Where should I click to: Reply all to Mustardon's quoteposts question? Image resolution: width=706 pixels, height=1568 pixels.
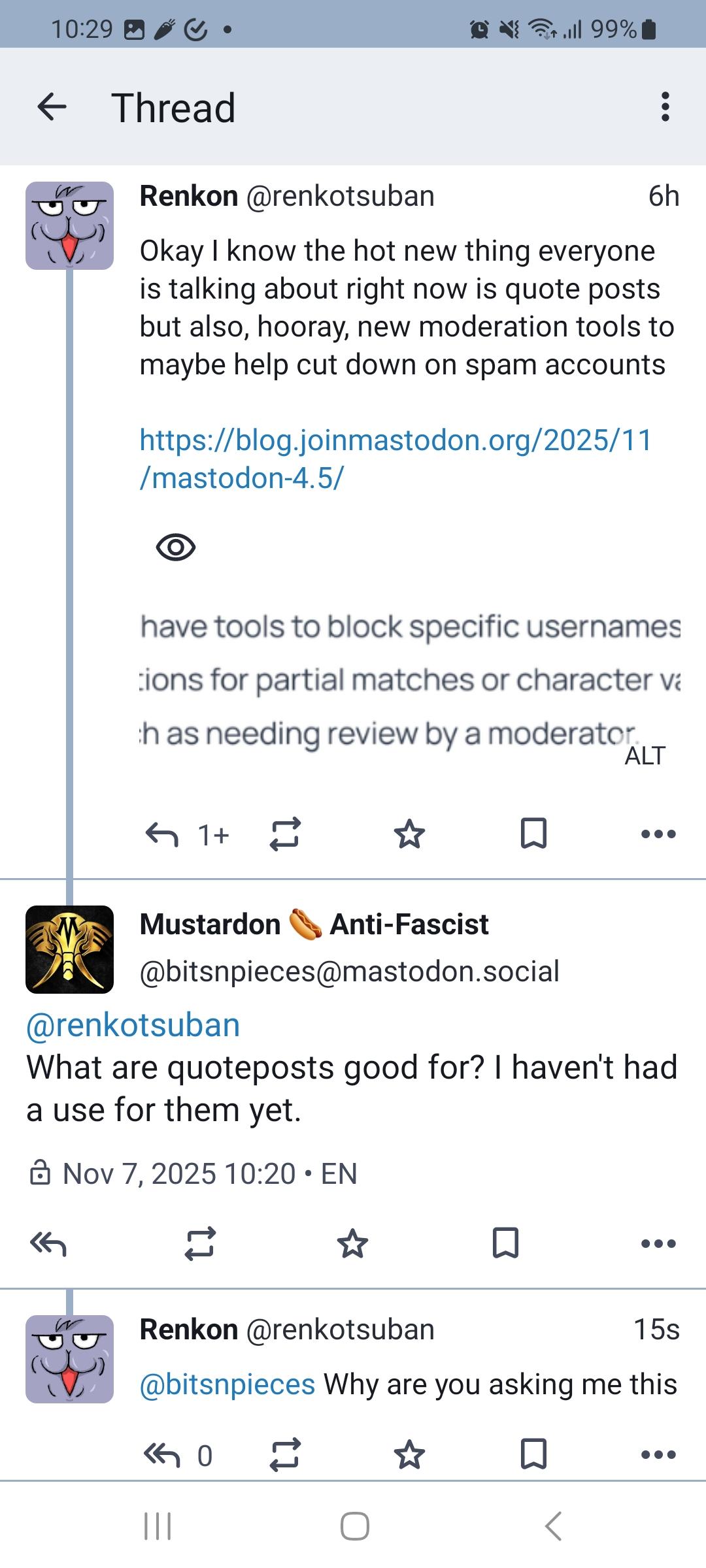(x=48, y=1243)
